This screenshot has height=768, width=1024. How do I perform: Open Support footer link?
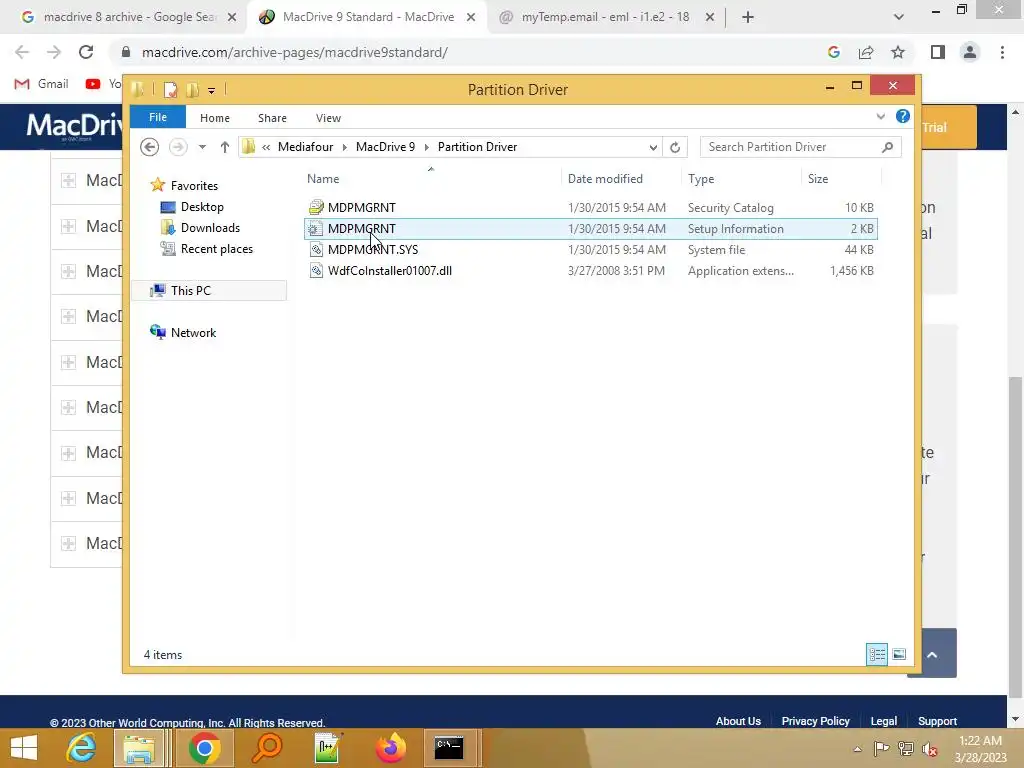(x=937, y=721)
